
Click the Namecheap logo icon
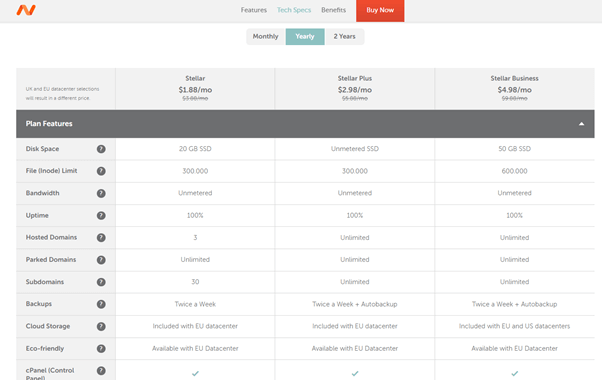pos(26,10)
